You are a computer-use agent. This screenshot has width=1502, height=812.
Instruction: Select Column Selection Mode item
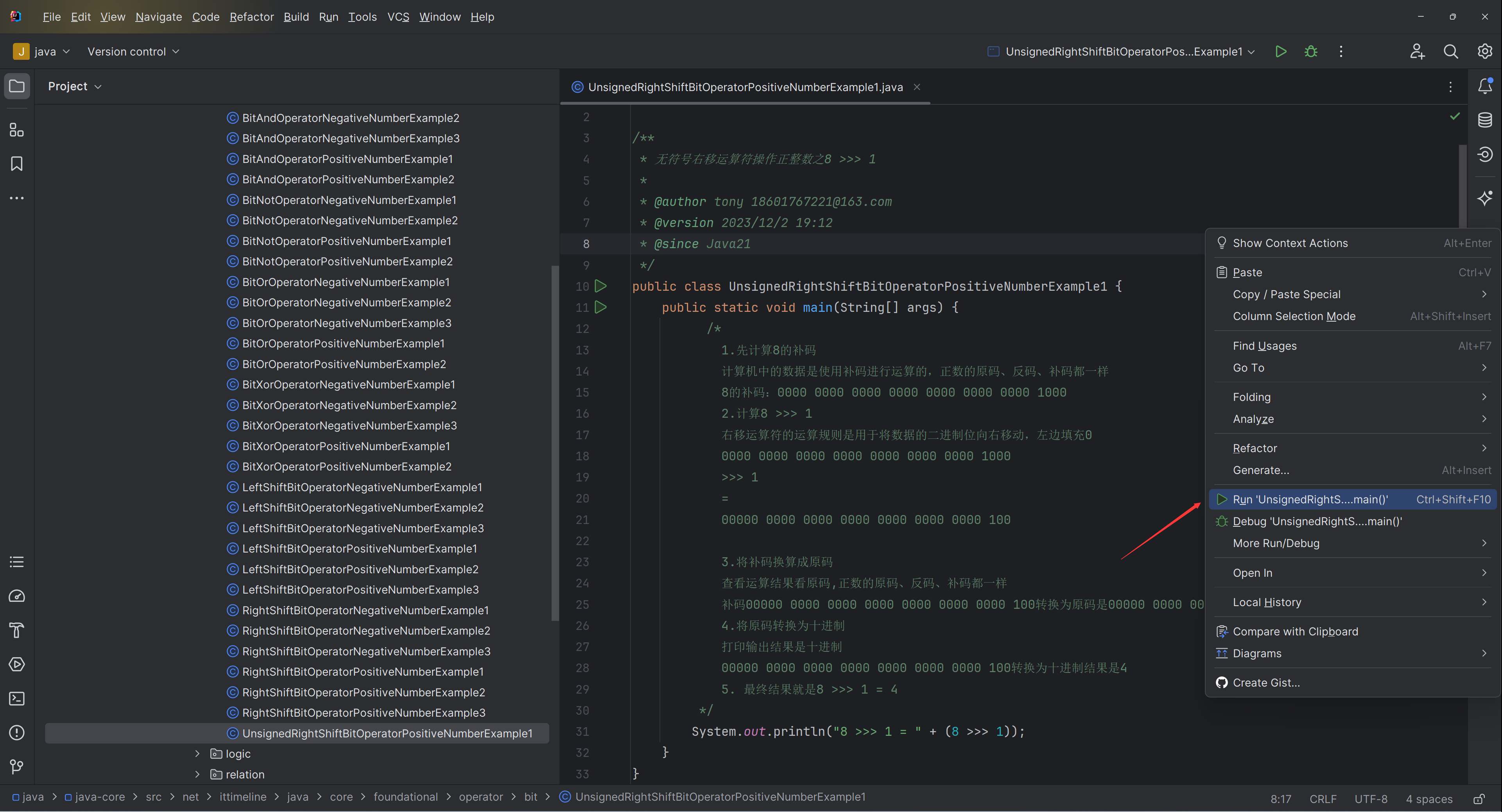point(1353,316)
